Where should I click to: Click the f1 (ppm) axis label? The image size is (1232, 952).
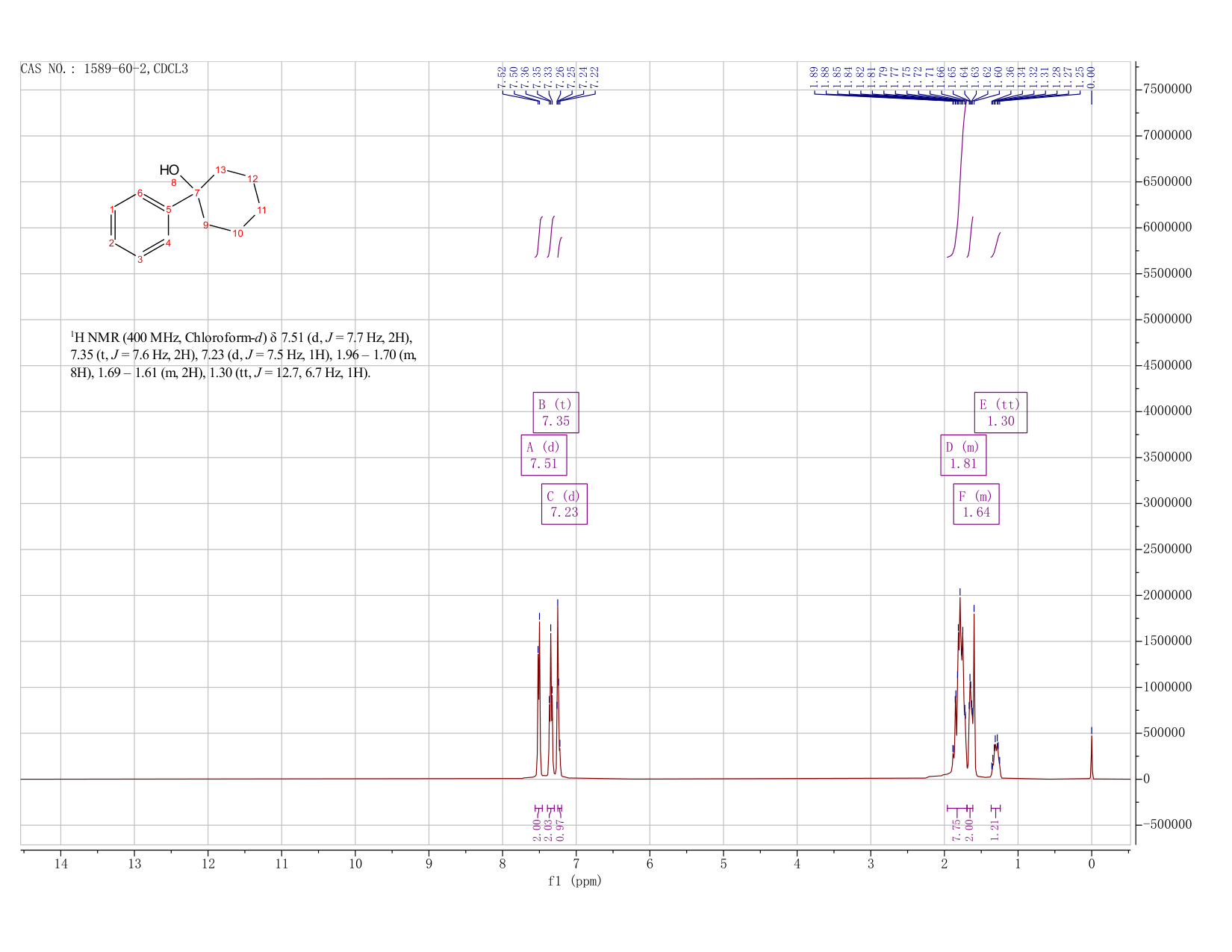(574, 881)
